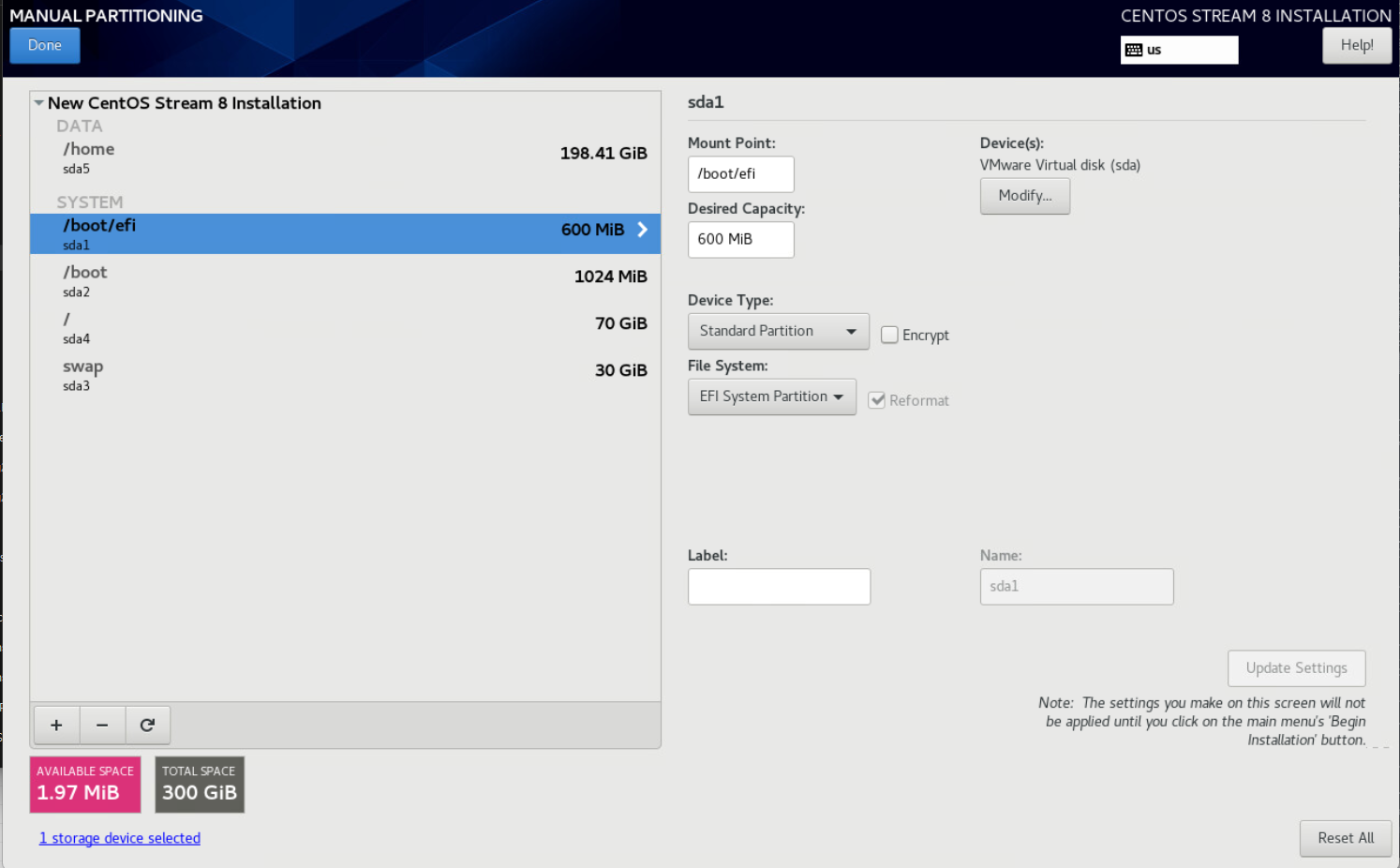
Task: Click the us keyboard layout indicator
Action: click(x=1179, y=50)
